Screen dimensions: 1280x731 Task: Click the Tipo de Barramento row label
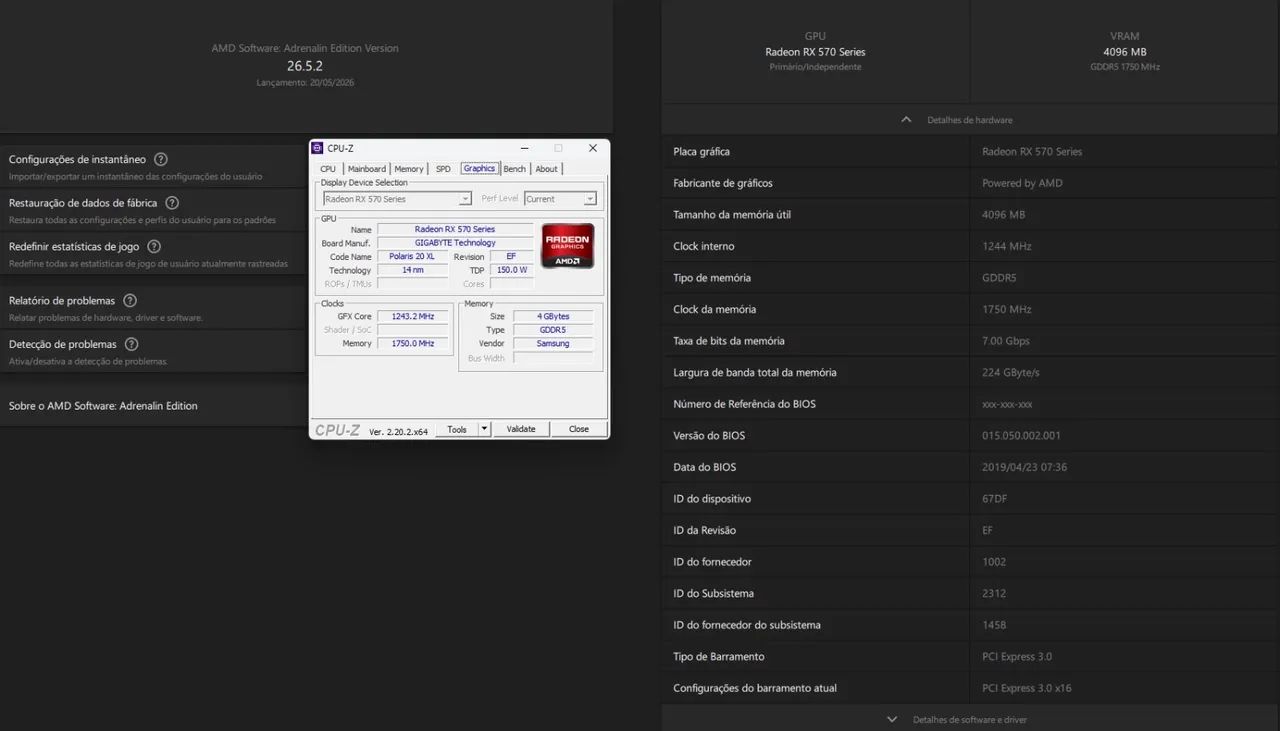pyautogui.click(x=719, y=657)
